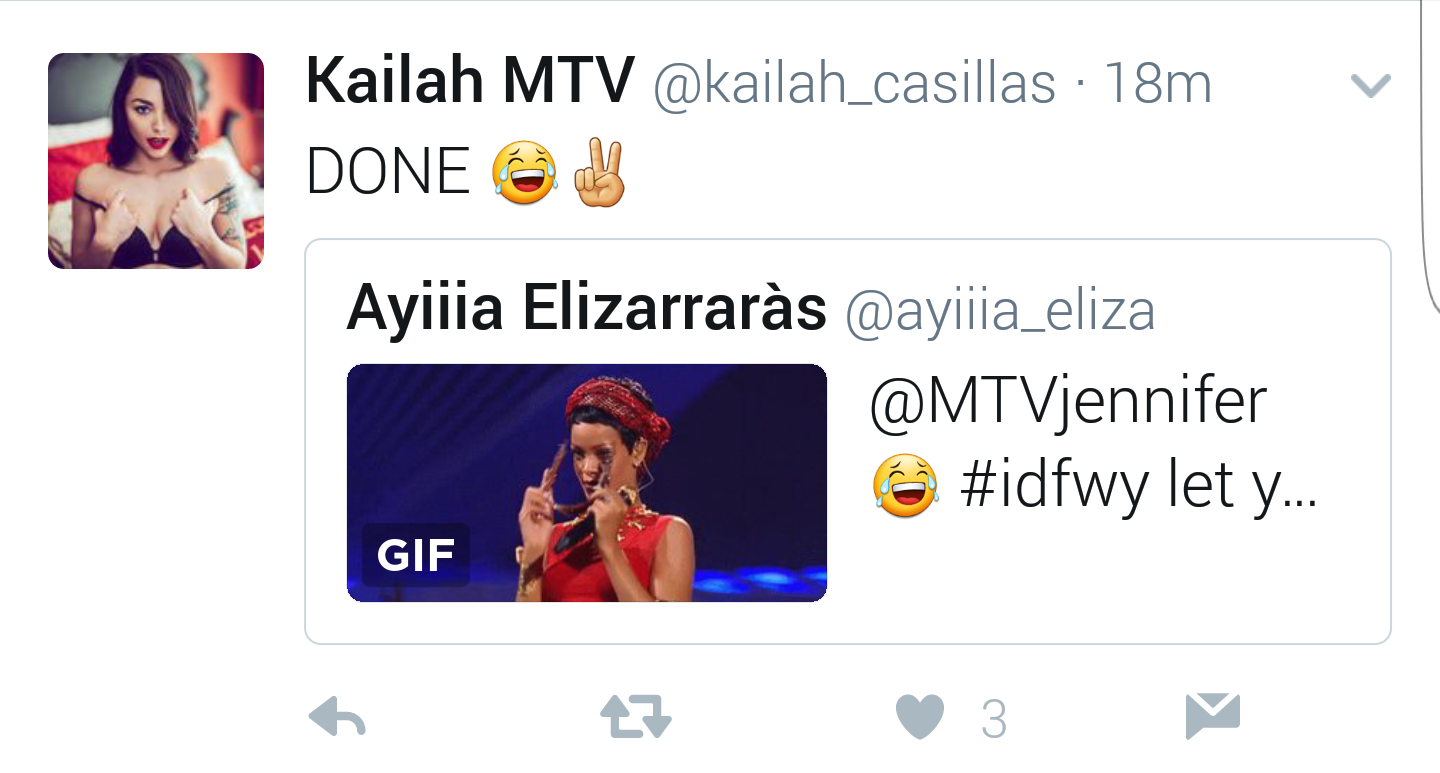The image size is (1440, 773).
Task: Send tweet via the direct message envelope icon
Action: [1212, 716]
